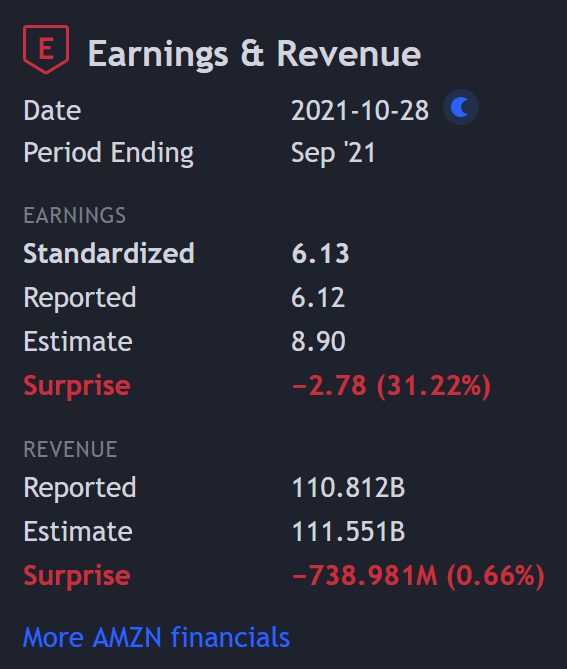Click the EARNINGS section header

tap(75, 215)
